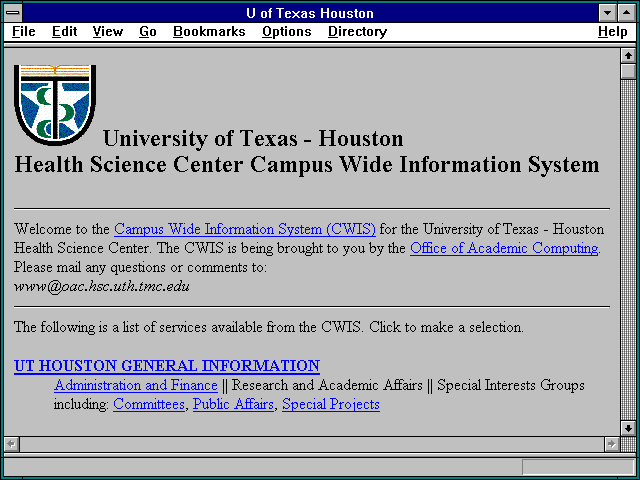Click the www@oac.hsc.uth.tmc.edu email address
This screenshot has height=480, width=640.
pyautogui.click(x=102, y=286)
